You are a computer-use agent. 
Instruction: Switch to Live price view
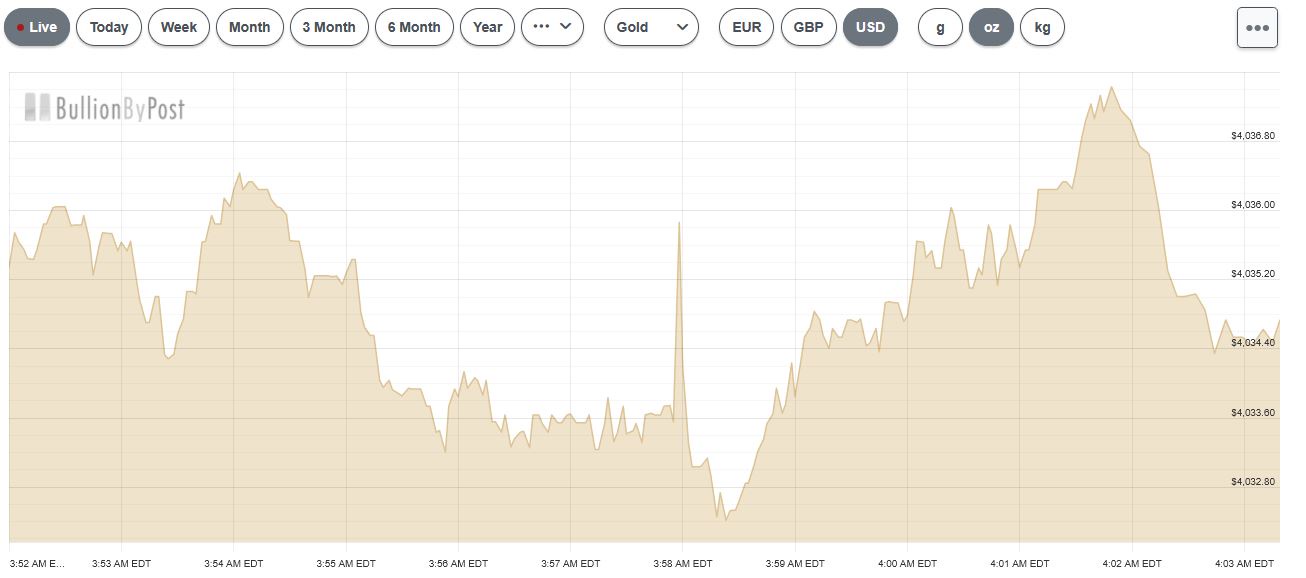tap(37, 27)
